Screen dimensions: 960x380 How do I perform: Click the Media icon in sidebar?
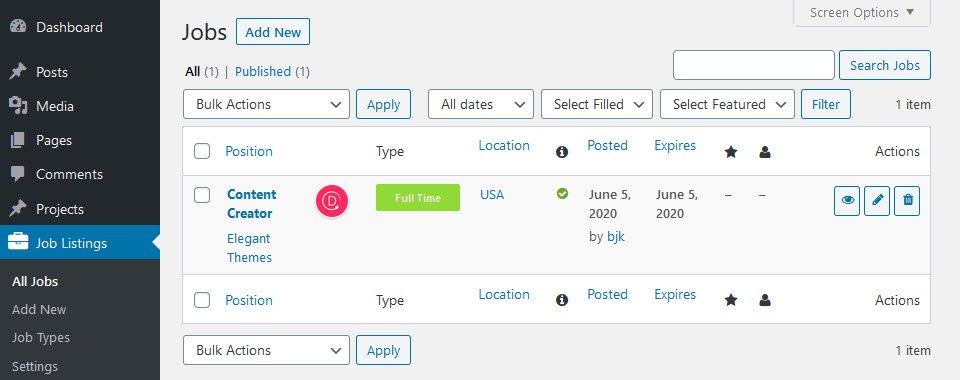pyautogui.click(x=18, y=106)
